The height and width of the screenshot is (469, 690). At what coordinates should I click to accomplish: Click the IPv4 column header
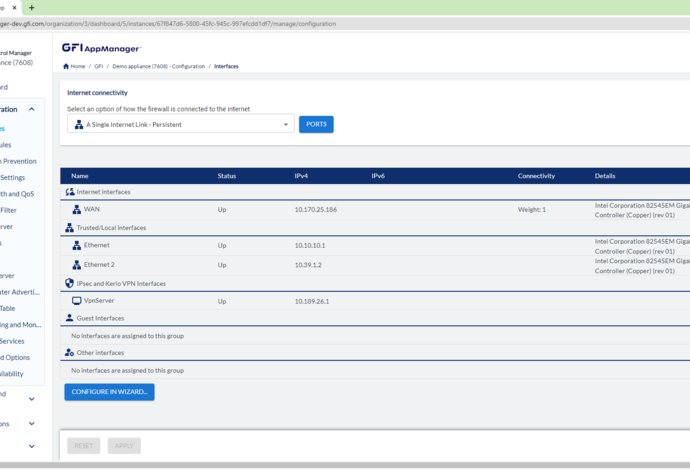click(x=301, y=176)
